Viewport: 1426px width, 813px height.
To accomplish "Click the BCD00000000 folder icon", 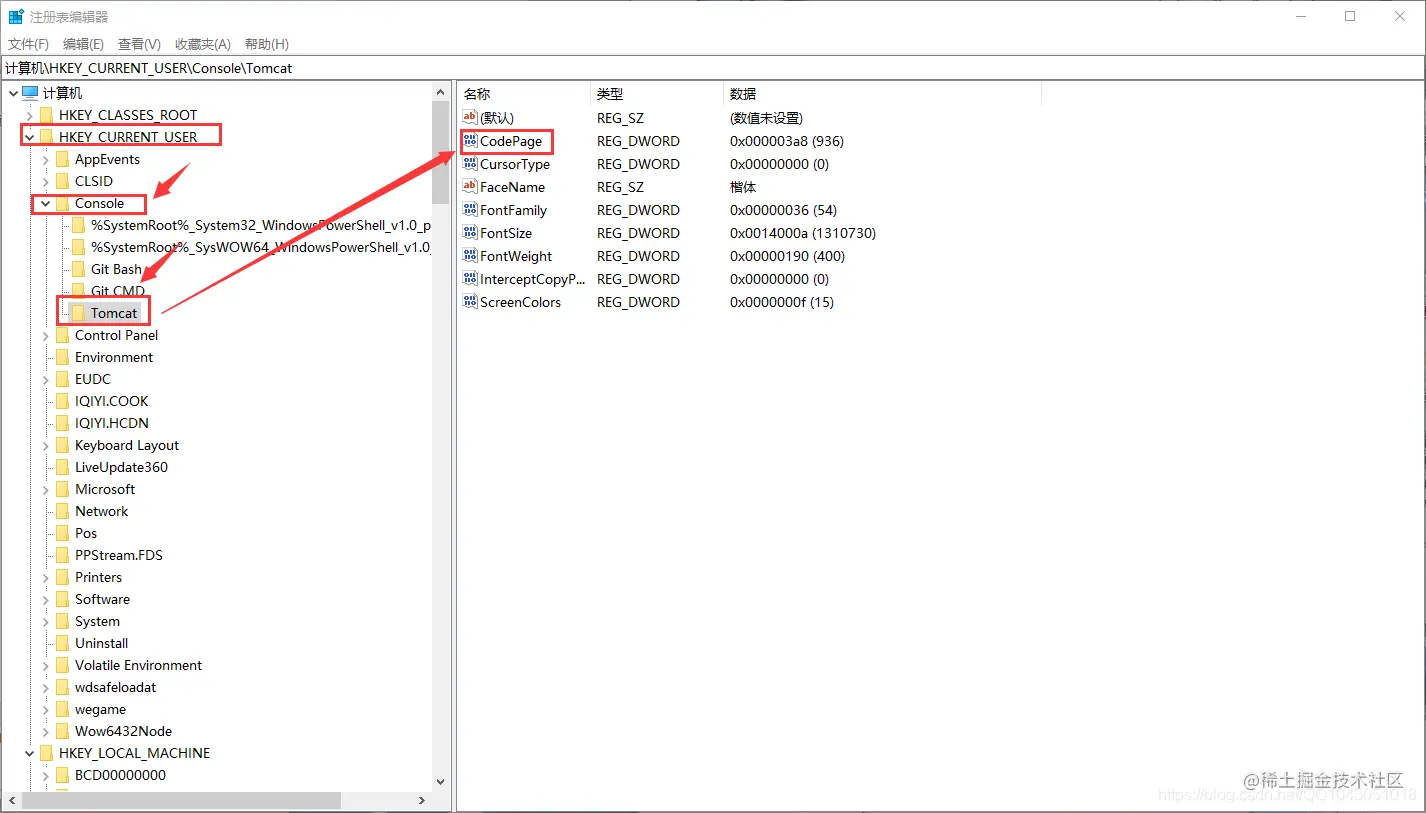I will click(x=62, y=775).
